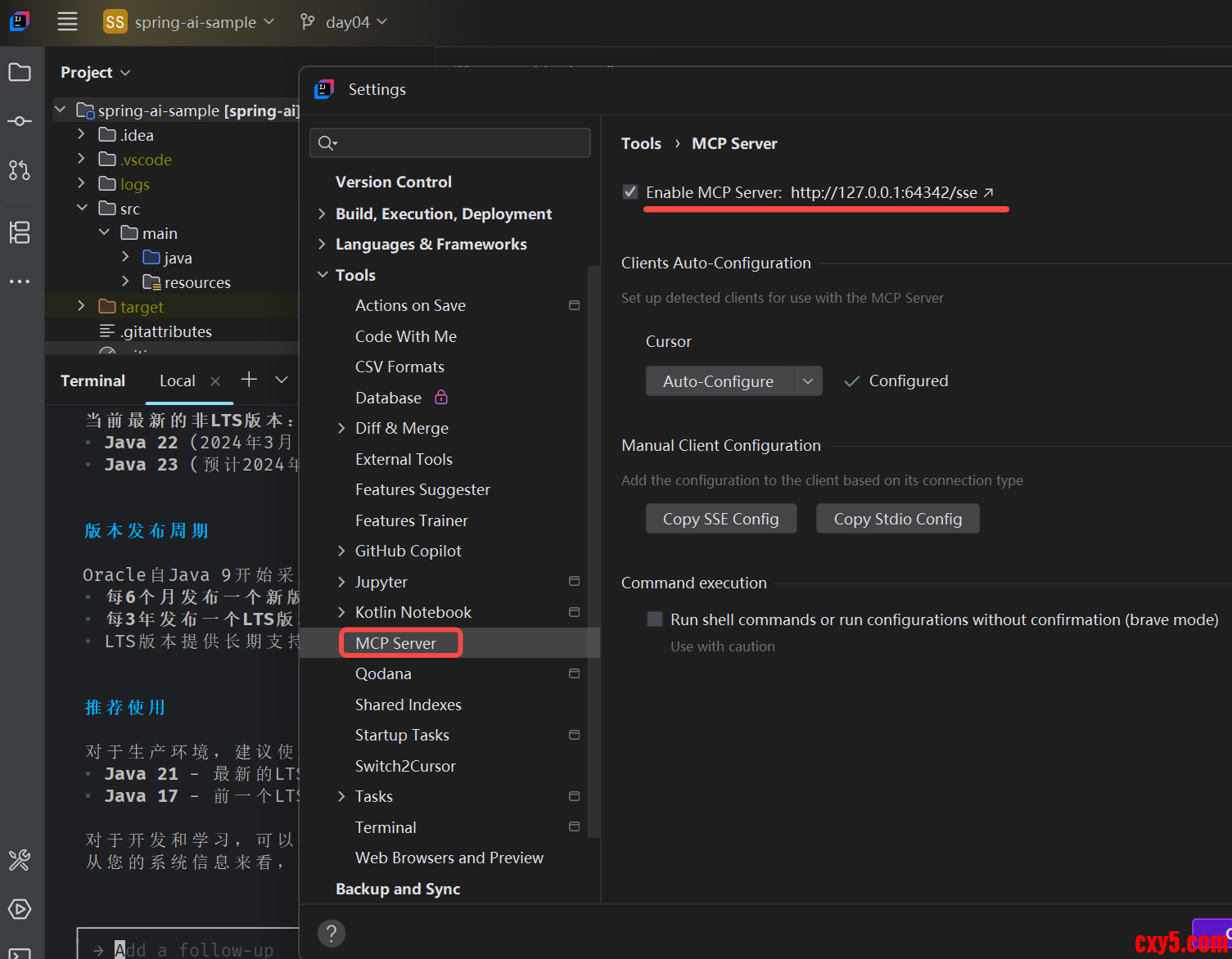Screen dimensions: 1232x959
Task: Expand the GitHub Copilot settings node
Action: [x=341, y=552]
